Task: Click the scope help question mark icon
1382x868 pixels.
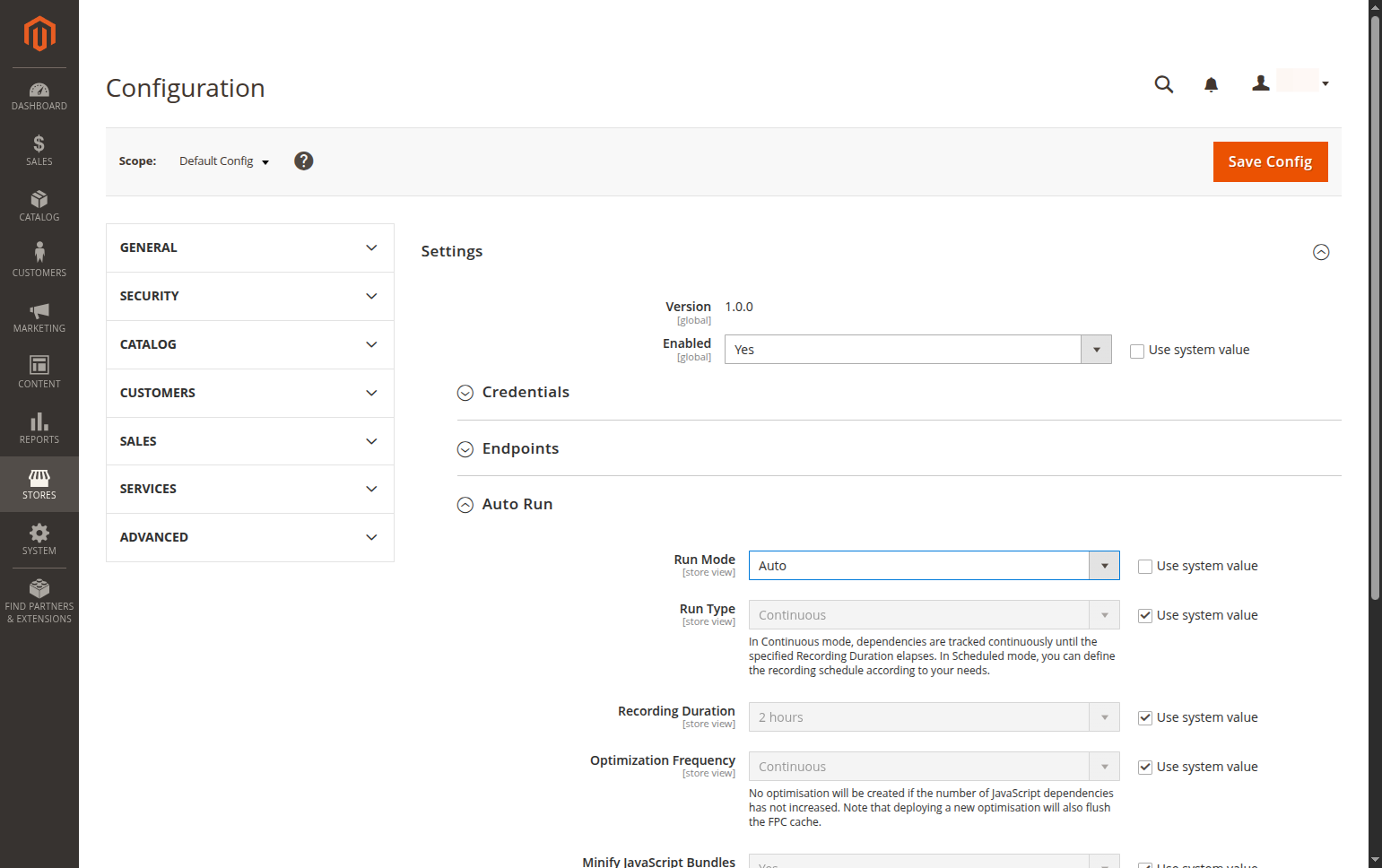Action: pyautogui.click(x=304, y=161)
